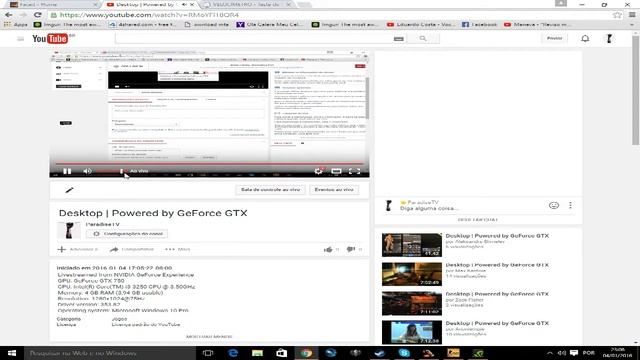Click the ParadiseTV channel avatar
The image size is (640, 360).
(69, 231)
